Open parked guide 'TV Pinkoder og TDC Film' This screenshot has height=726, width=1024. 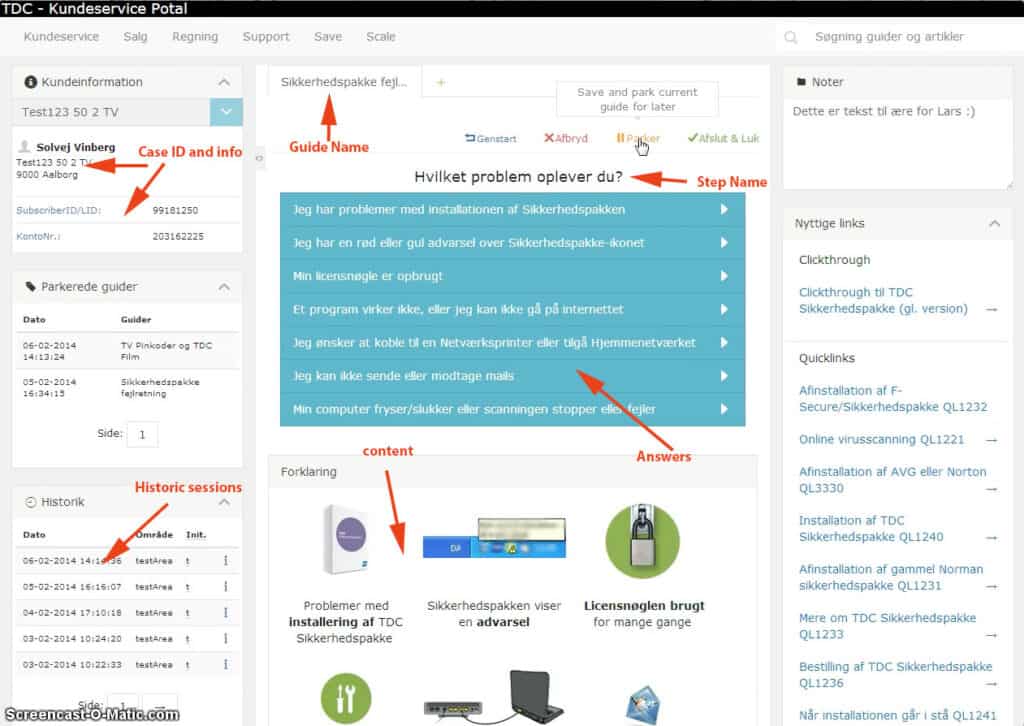pos(167,351)
